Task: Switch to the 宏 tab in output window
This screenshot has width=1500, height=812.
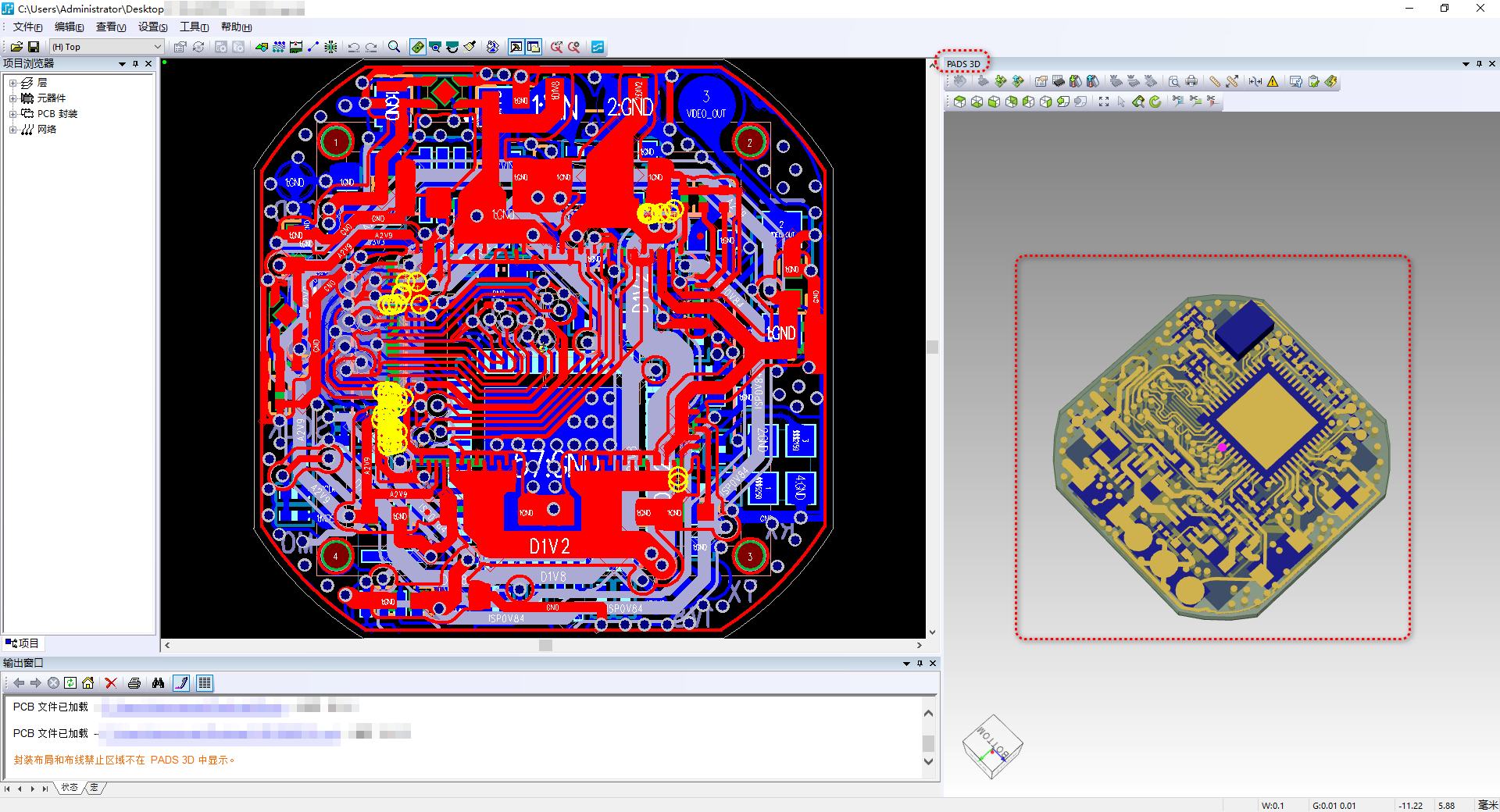Action: click(95, 788)
